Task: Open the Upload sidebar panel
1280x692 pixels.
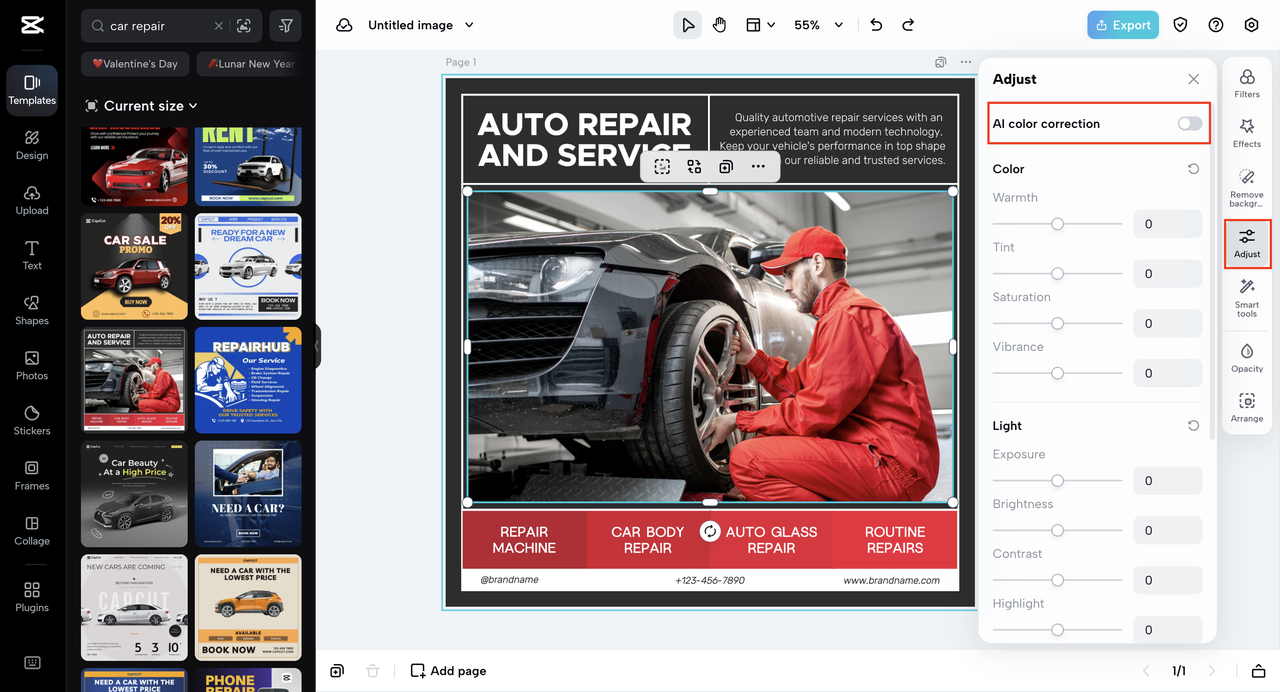Action: coord(32,200)
